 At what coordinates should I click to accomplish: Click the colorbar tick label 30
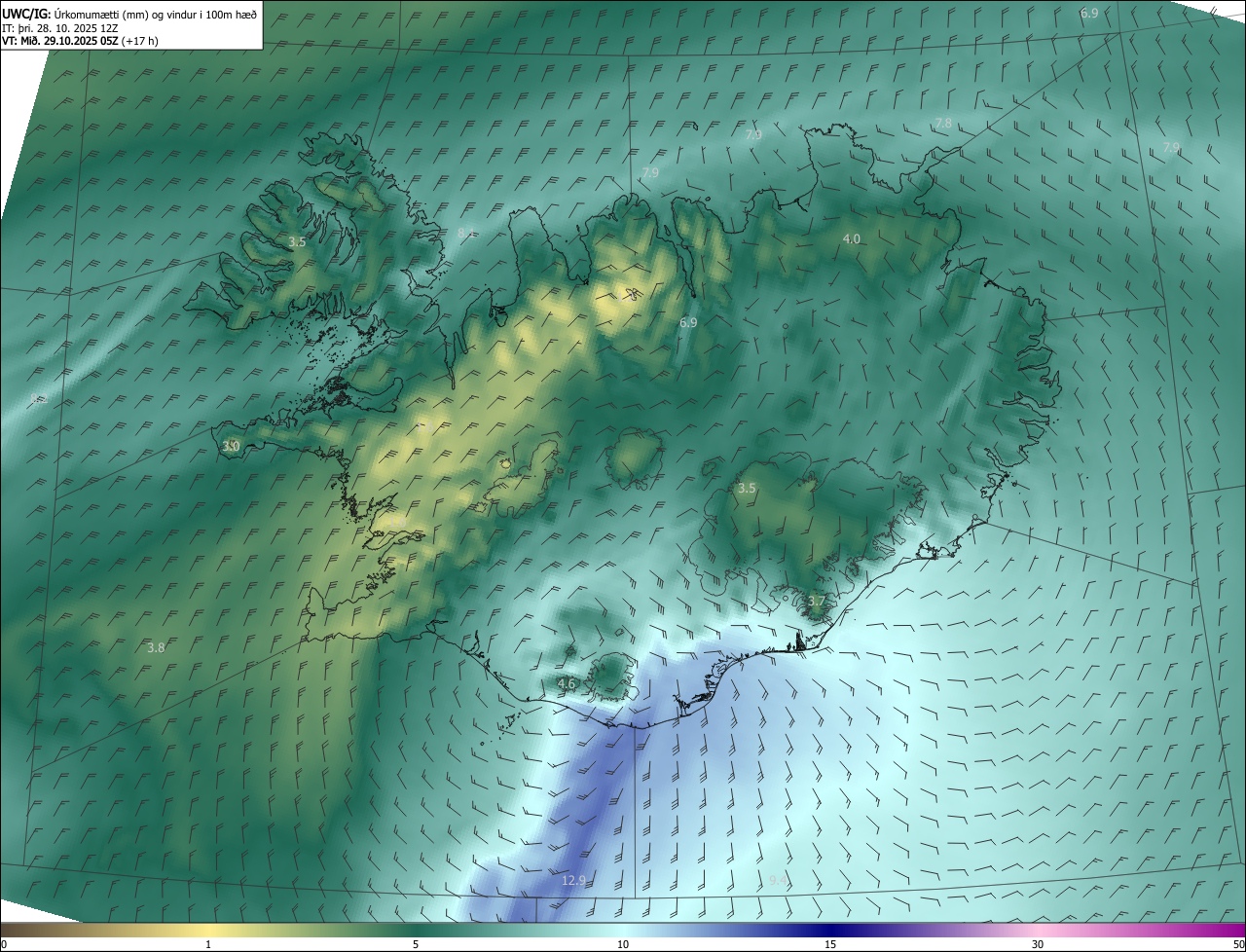coord(1038,944)
